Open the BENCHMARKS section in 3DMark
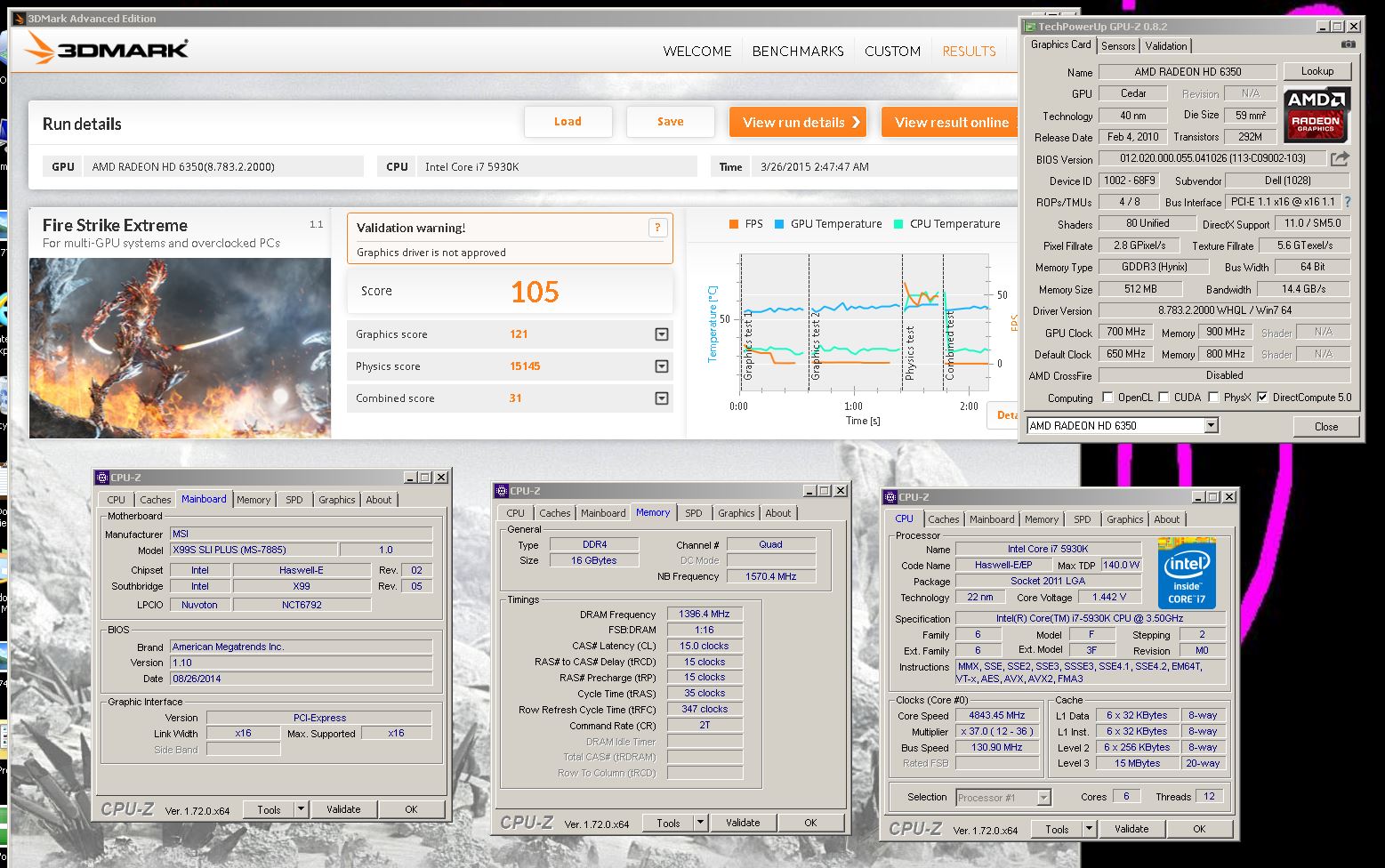1385x868 pixels. tap(798, 52)
